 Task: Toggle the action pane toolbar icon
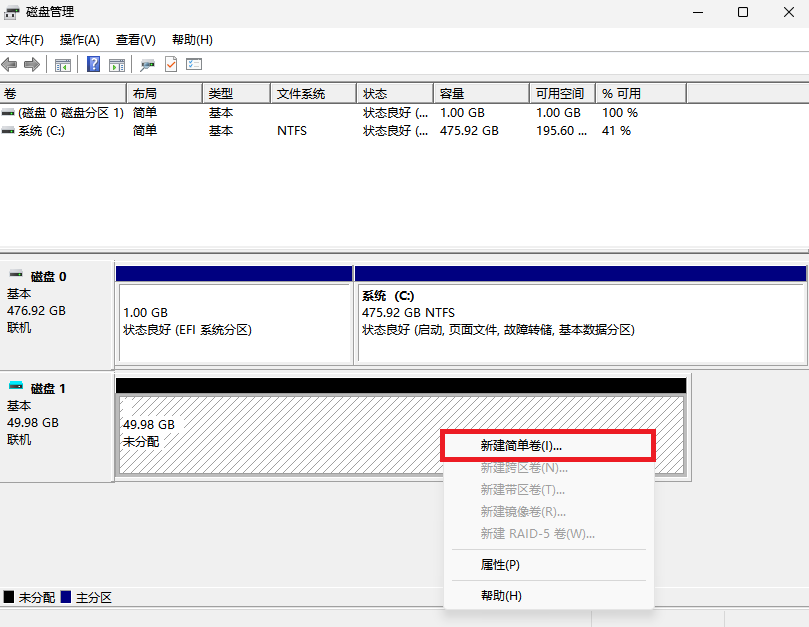tap(117, 65)
